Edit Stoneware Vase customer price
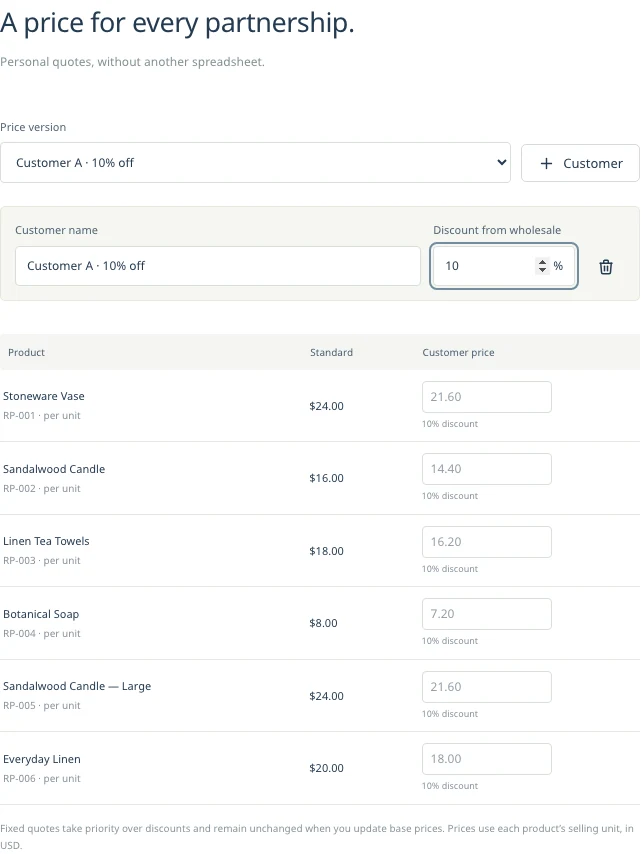This screenshot has height=854, width=641. (486, 397)
